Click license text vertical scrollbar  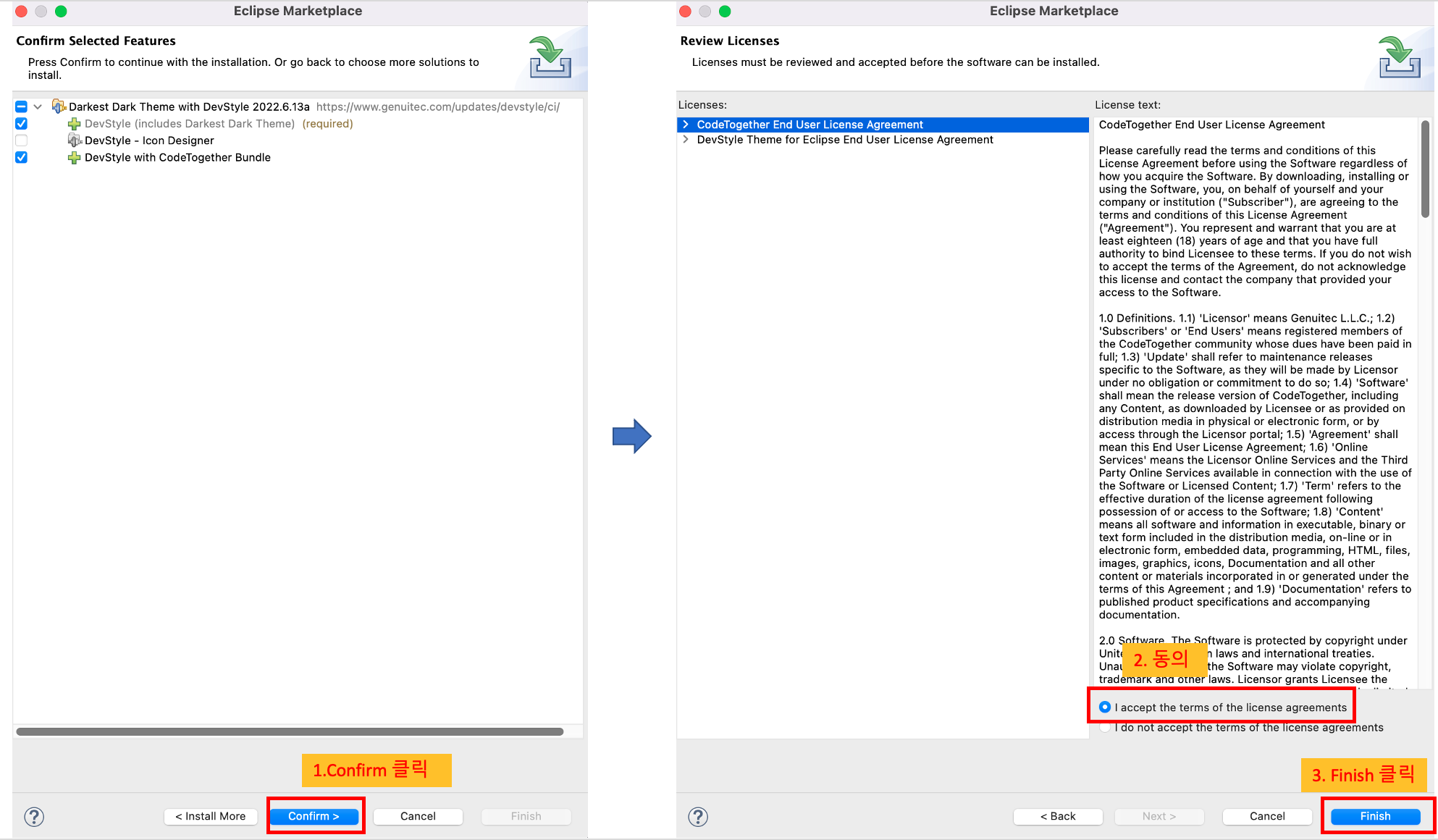point(1425,170)
